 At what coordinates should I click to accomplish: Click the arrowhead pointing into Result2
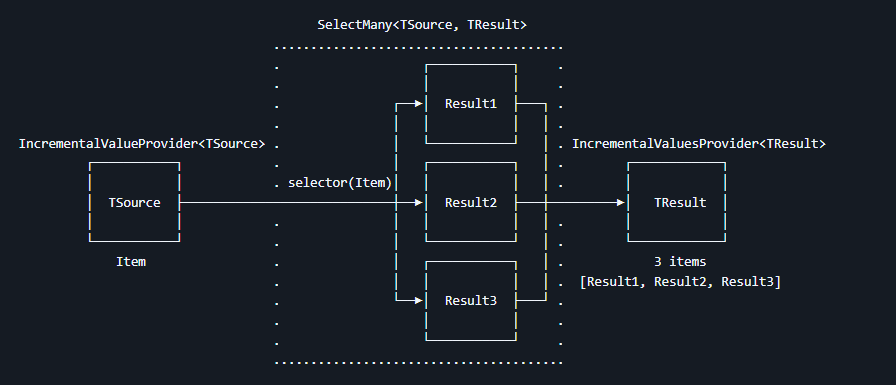418,202
